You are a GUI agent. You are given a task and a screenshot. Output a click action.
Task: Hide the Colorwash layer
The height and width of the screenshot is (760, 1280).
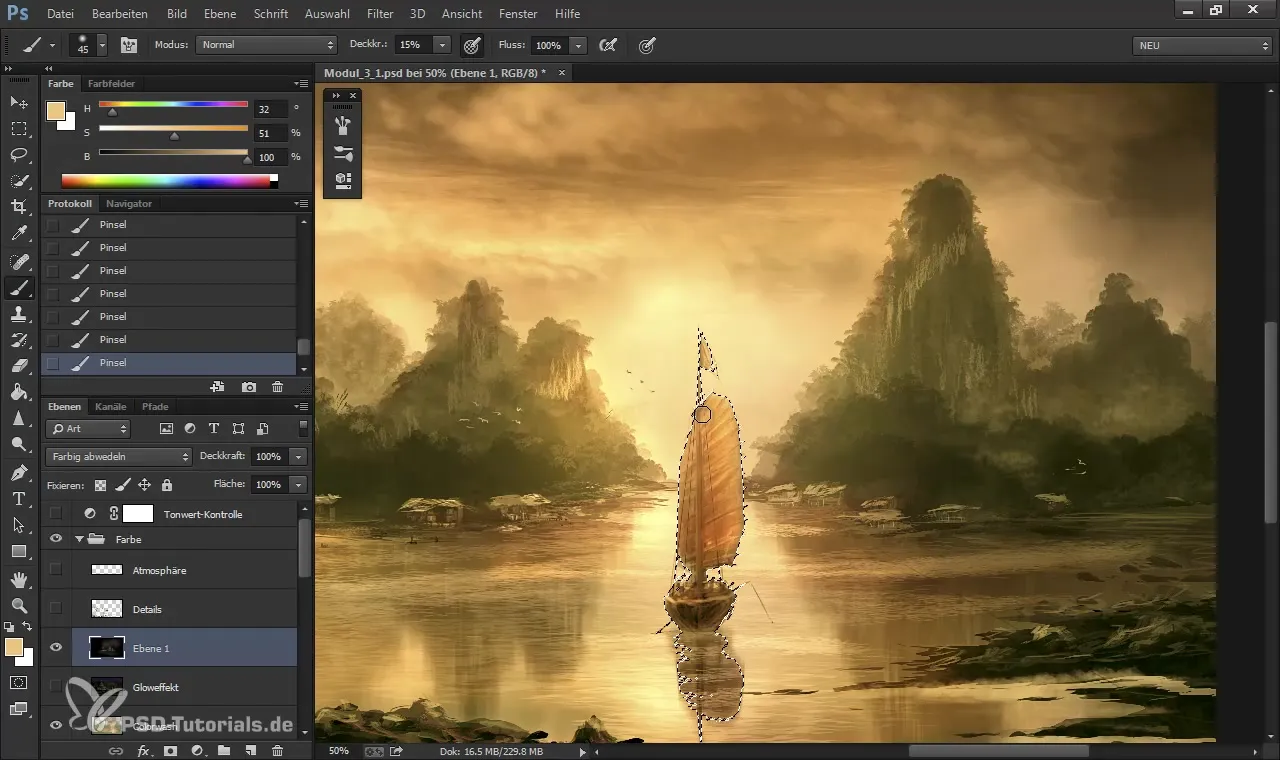(56, 726)
